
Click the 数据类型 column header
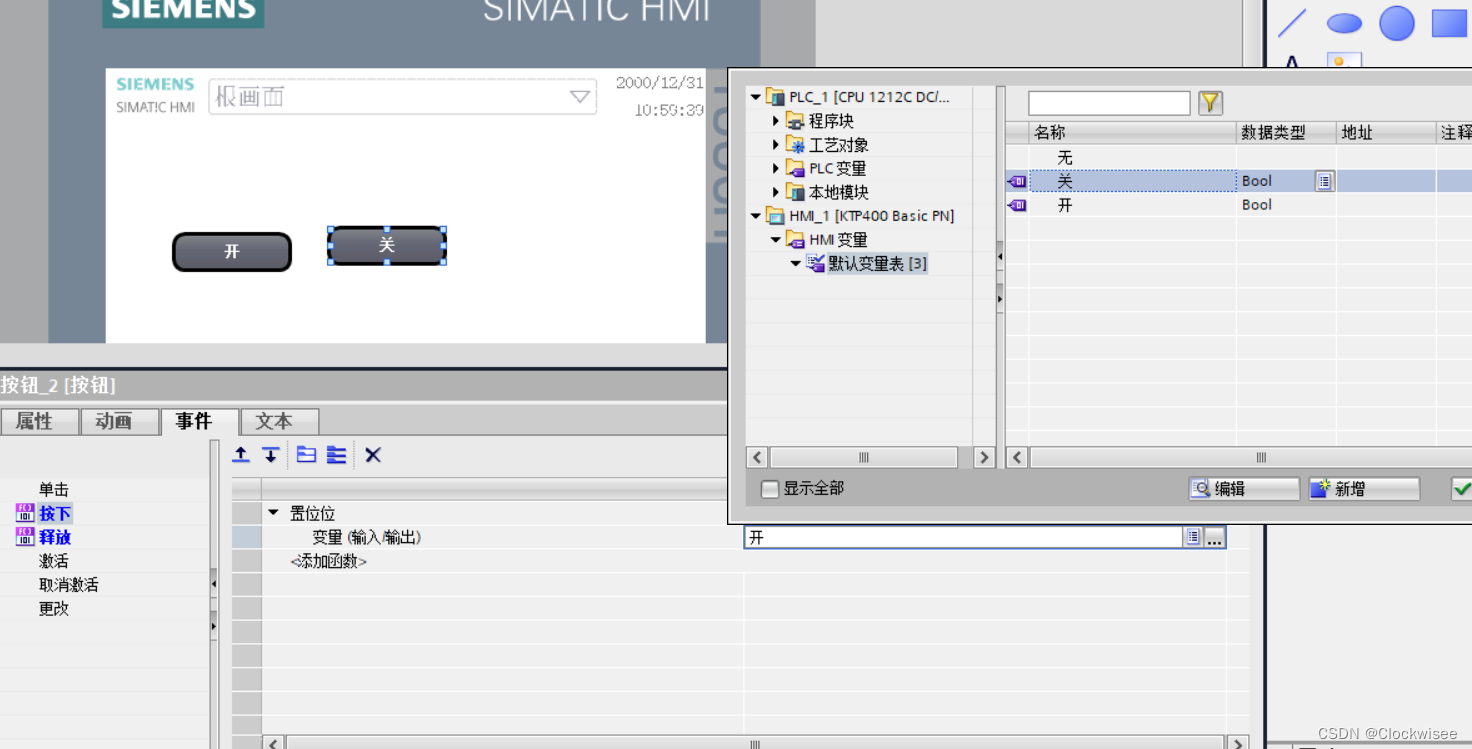(x=1287, y=132)
